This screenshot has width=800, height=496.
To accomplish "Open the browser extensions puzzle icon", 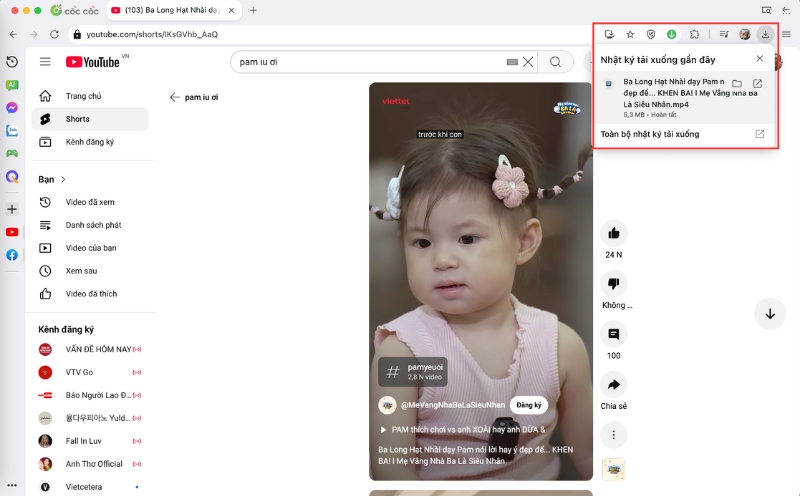I will pos(695,34).
